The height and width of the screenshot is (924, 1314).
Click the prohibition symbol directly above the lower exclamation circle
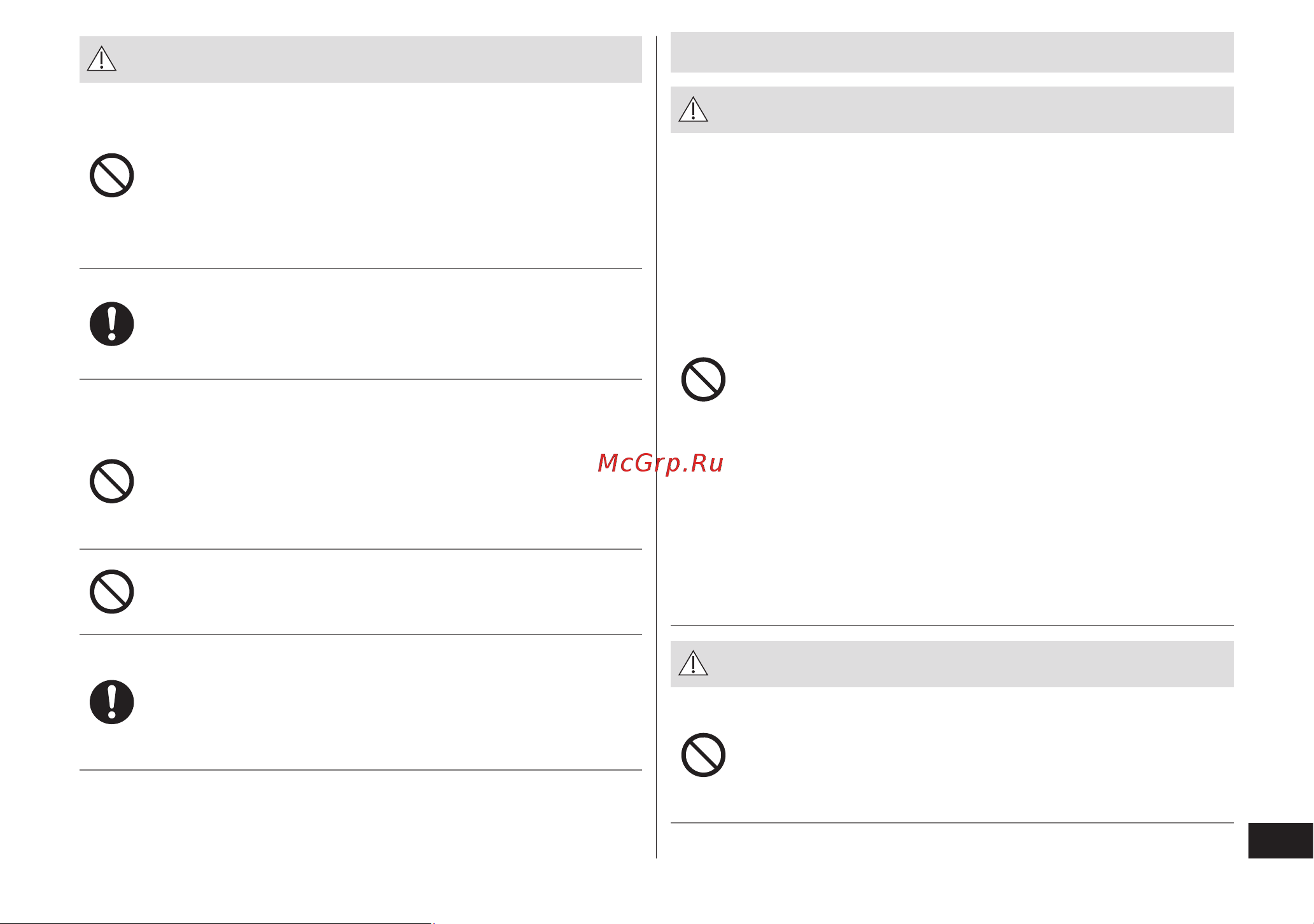click(112, 592)
